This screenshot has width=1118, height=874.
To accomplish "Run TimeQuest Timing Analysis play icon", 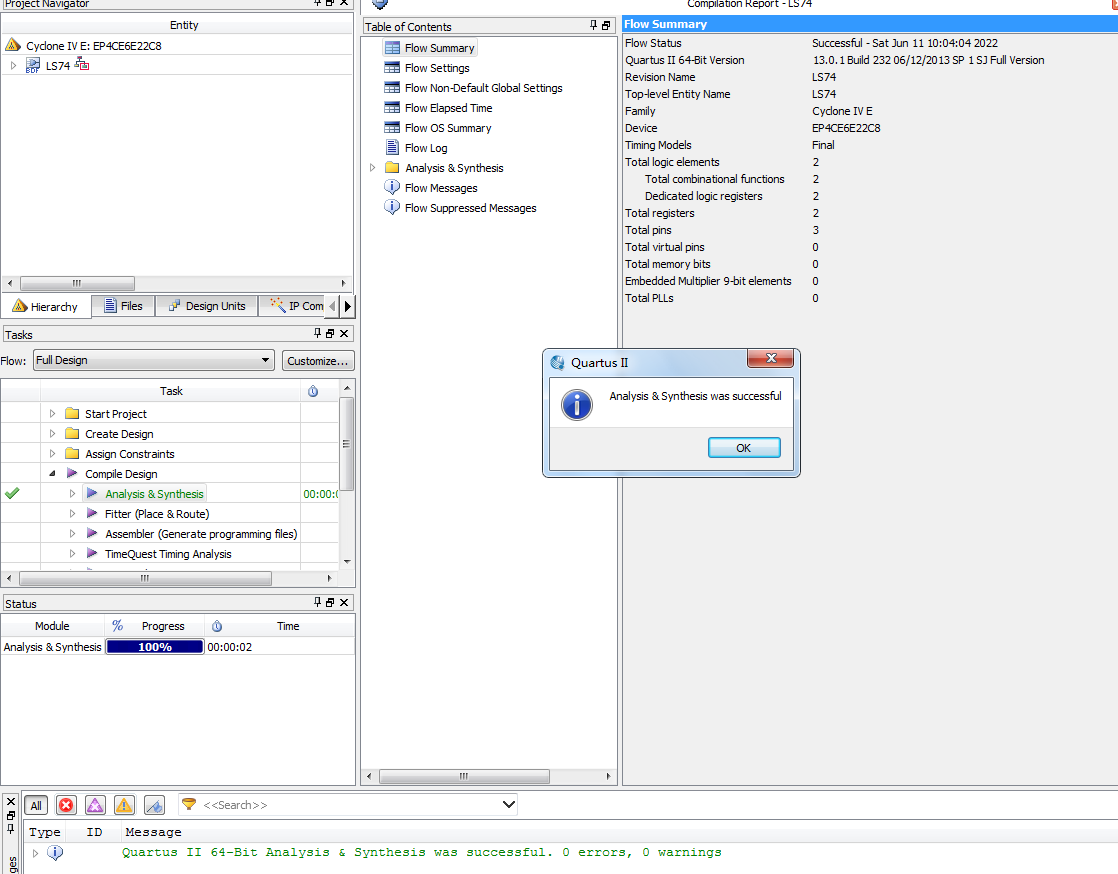I will pyautogui.click(x=92, y=553).
